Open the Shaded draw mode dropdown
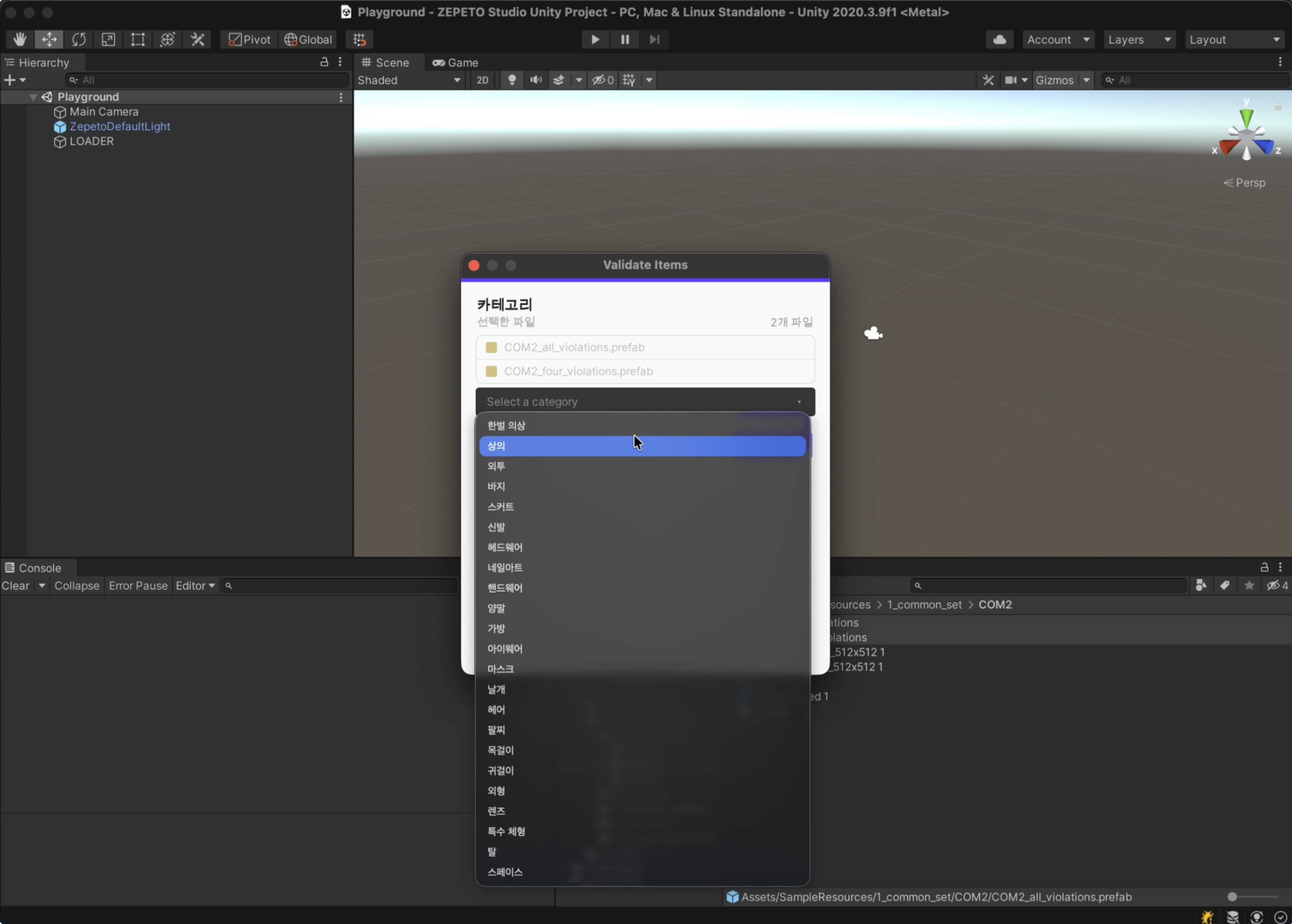 click(x=408, y=80)
